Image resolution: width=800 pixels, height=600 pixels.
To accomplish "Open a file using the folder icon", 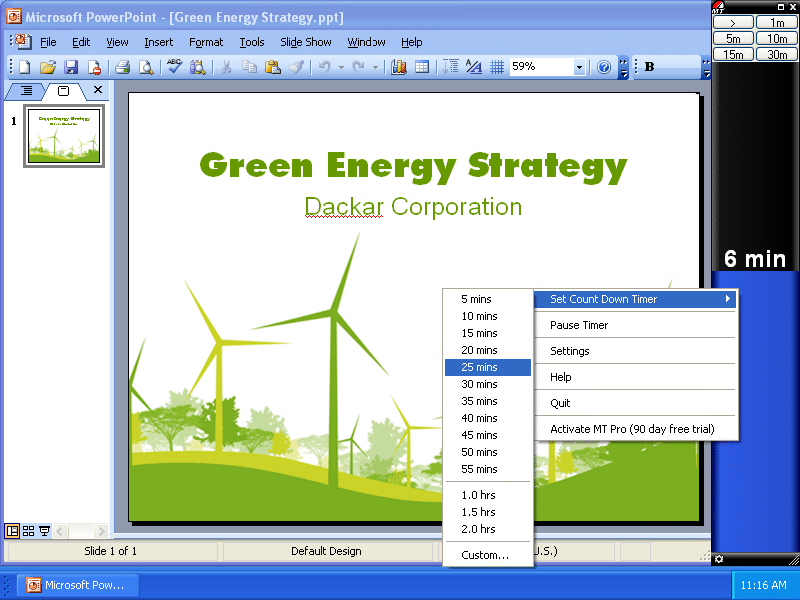I will [47, 67].
